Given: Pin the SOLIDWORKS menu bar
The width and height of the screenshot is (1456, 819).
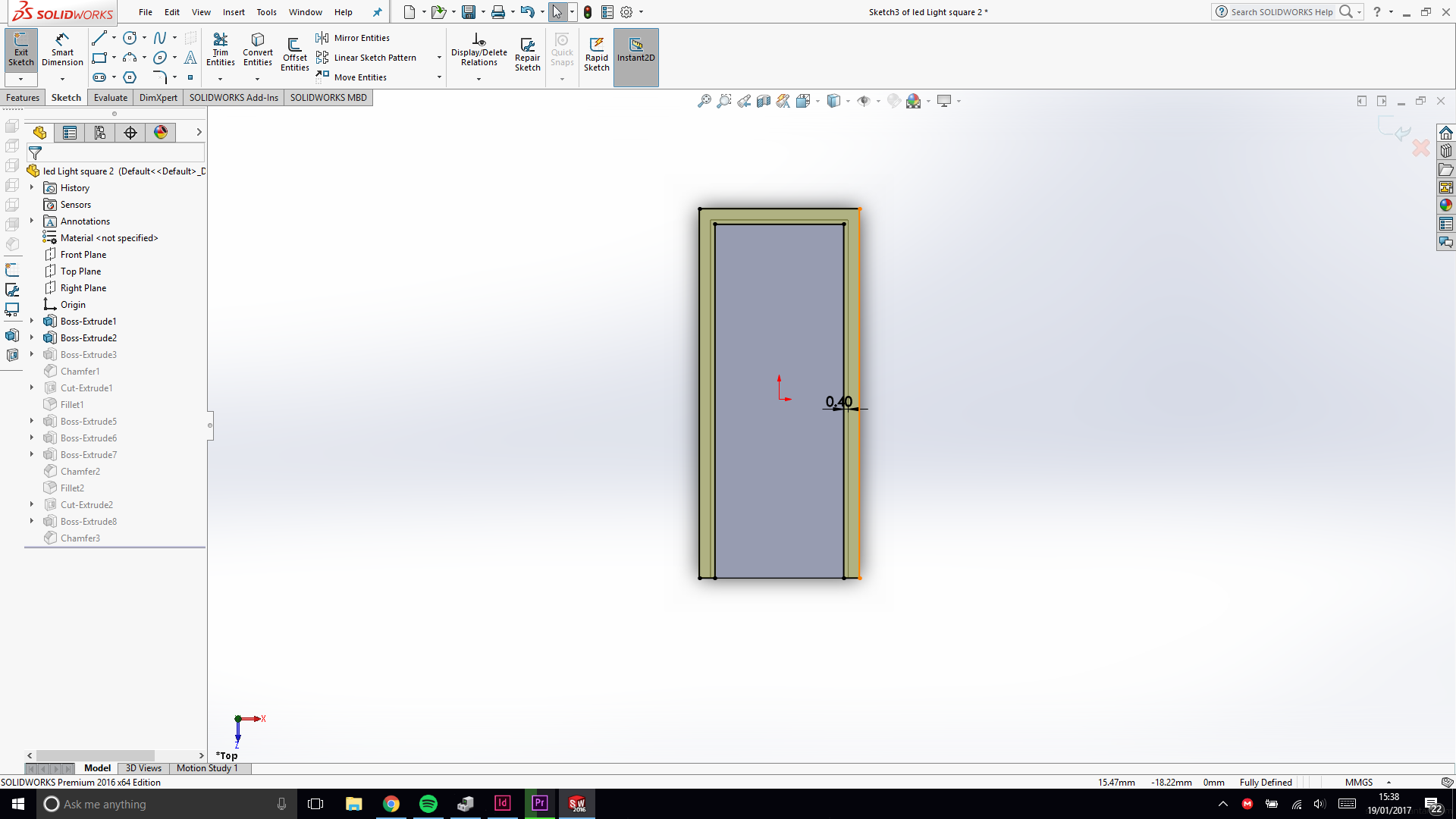Looking at the screenshot, I should coord(378,12).
